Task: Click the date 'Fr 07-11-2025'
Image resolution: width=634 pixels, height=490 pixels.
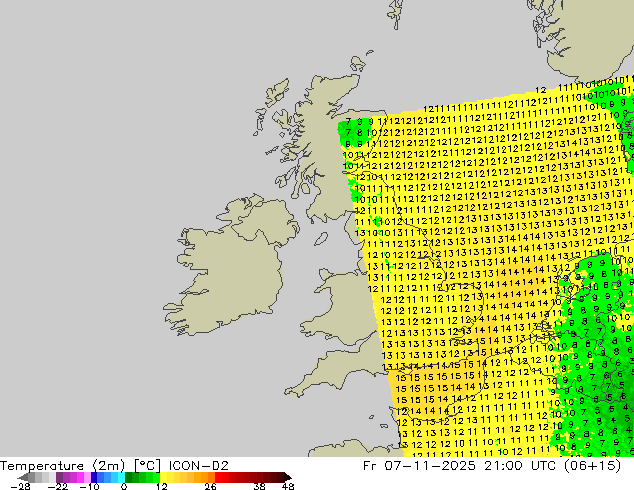Action: (x=419, y=466)
